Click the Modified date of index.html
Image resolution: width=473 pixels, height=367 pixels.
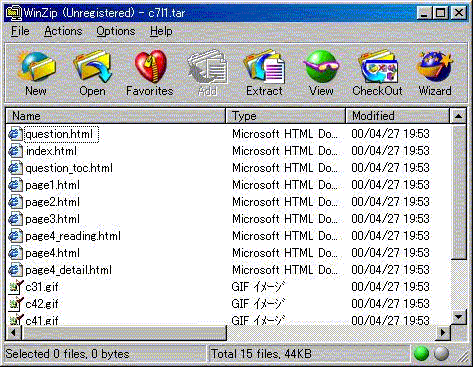point(390,151)
